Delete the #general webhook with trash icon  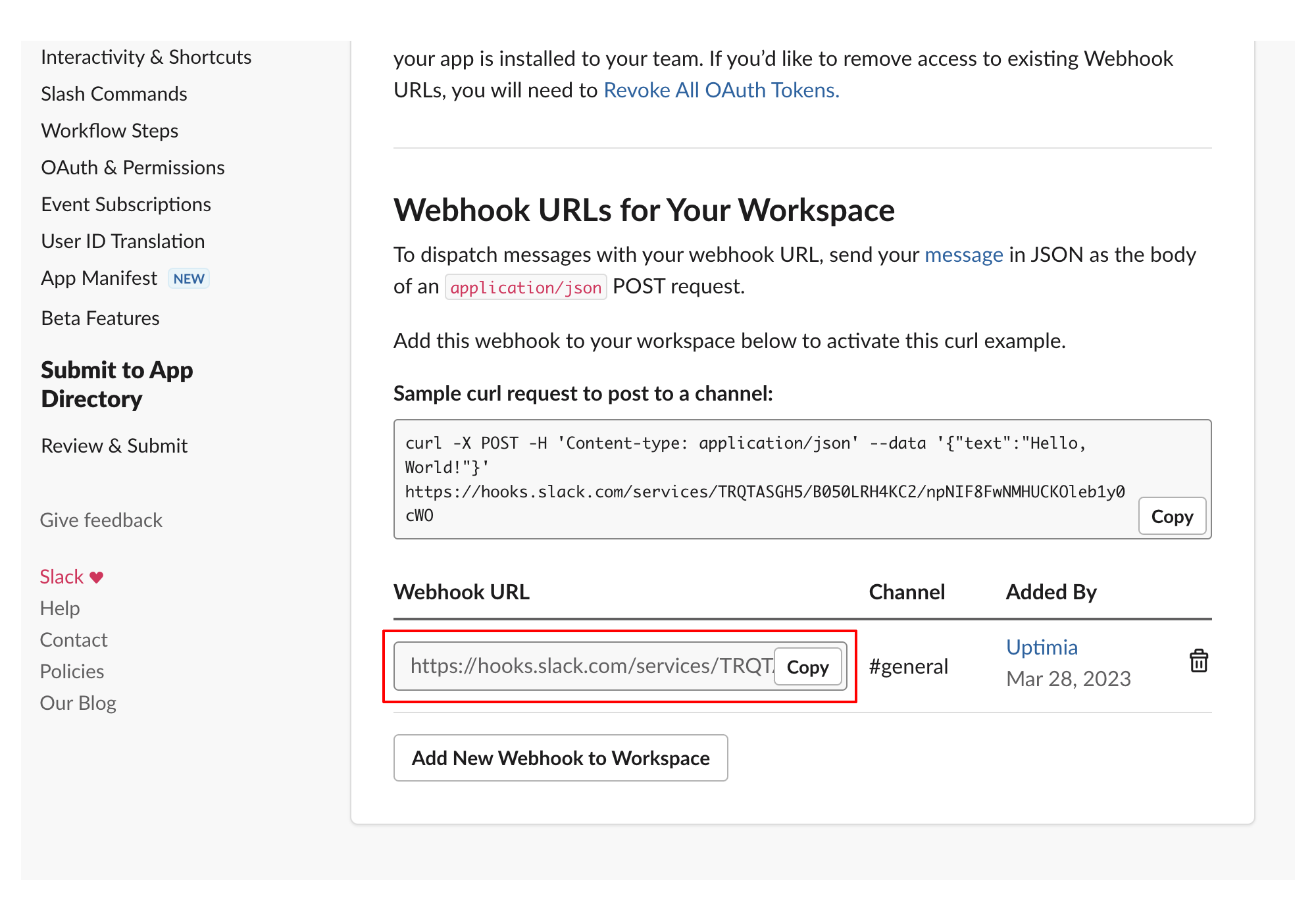pyautogui.click(x=1199, y=661)
